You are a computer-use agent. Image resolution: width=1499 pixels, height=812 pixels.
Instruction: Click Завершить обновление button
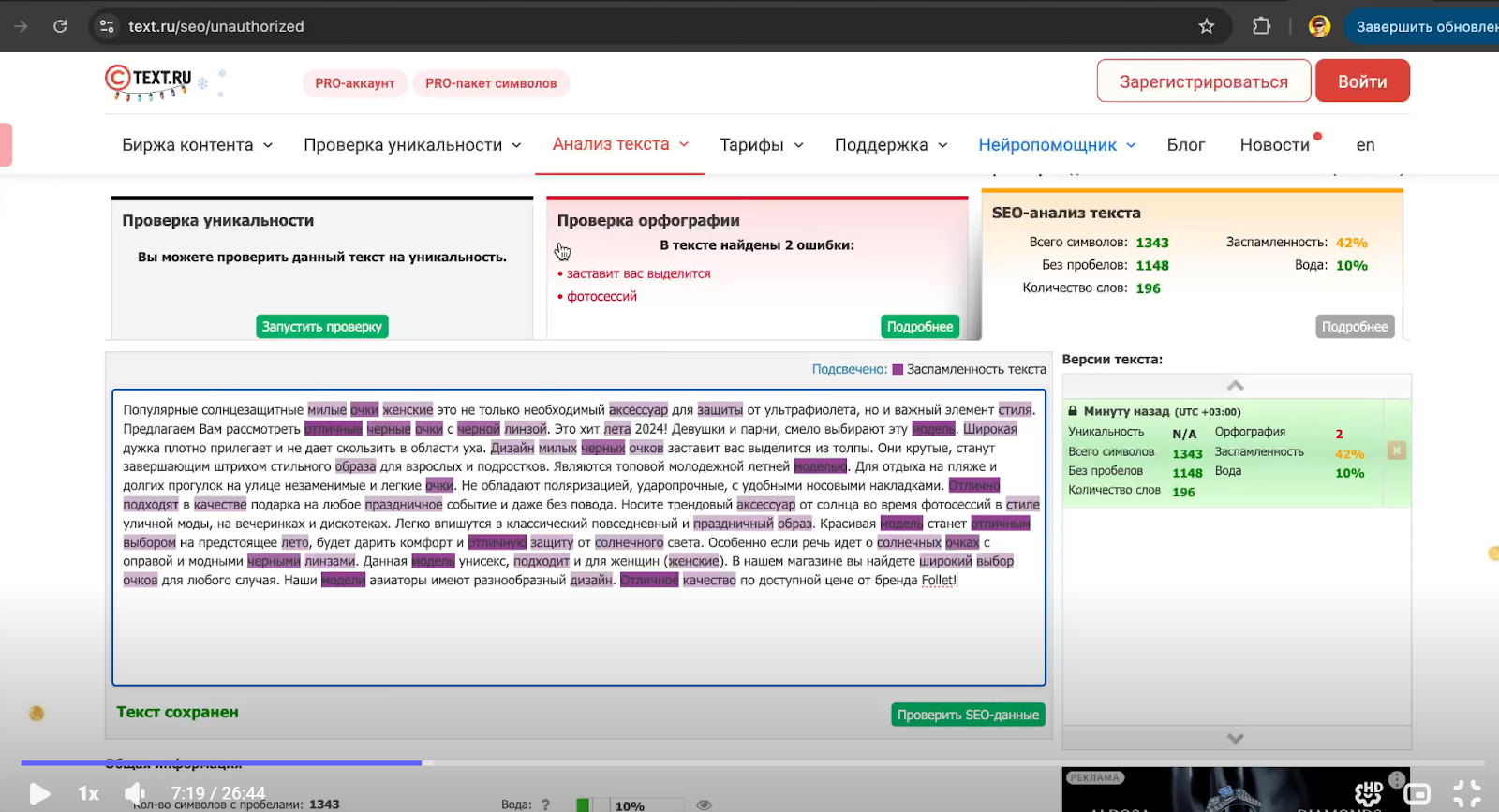tap(1424, 26)
